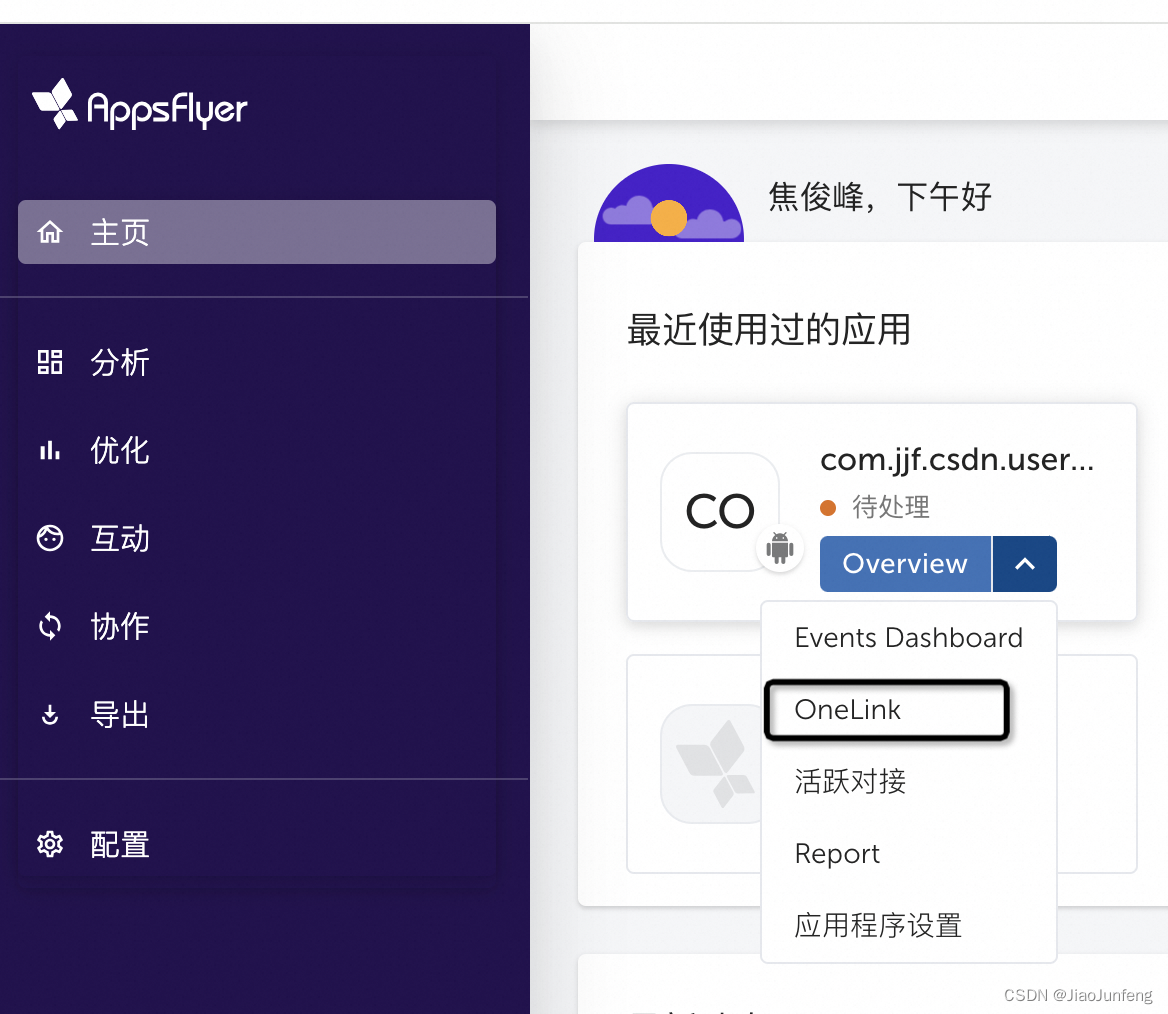Screen dimensions: 1168x1014
Task: Click the AppsFlyer logo
Action: [x=139, y=107]
